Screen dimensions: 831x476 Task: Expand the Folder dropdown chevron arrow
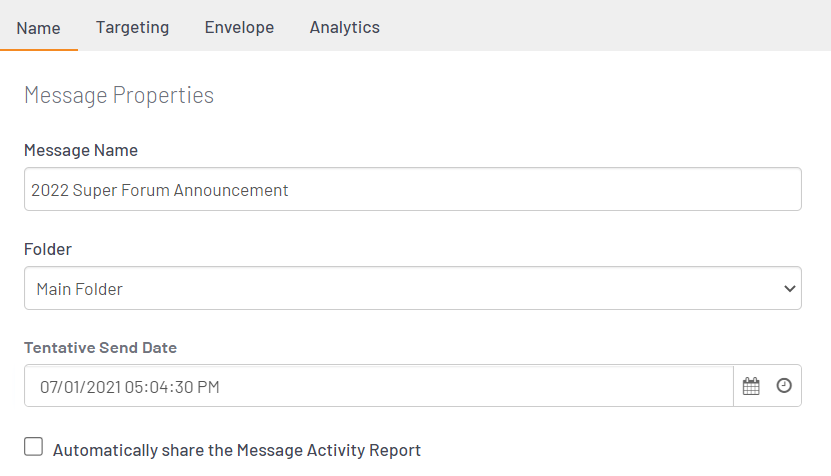pyautogui.click(x=790, y=289)
